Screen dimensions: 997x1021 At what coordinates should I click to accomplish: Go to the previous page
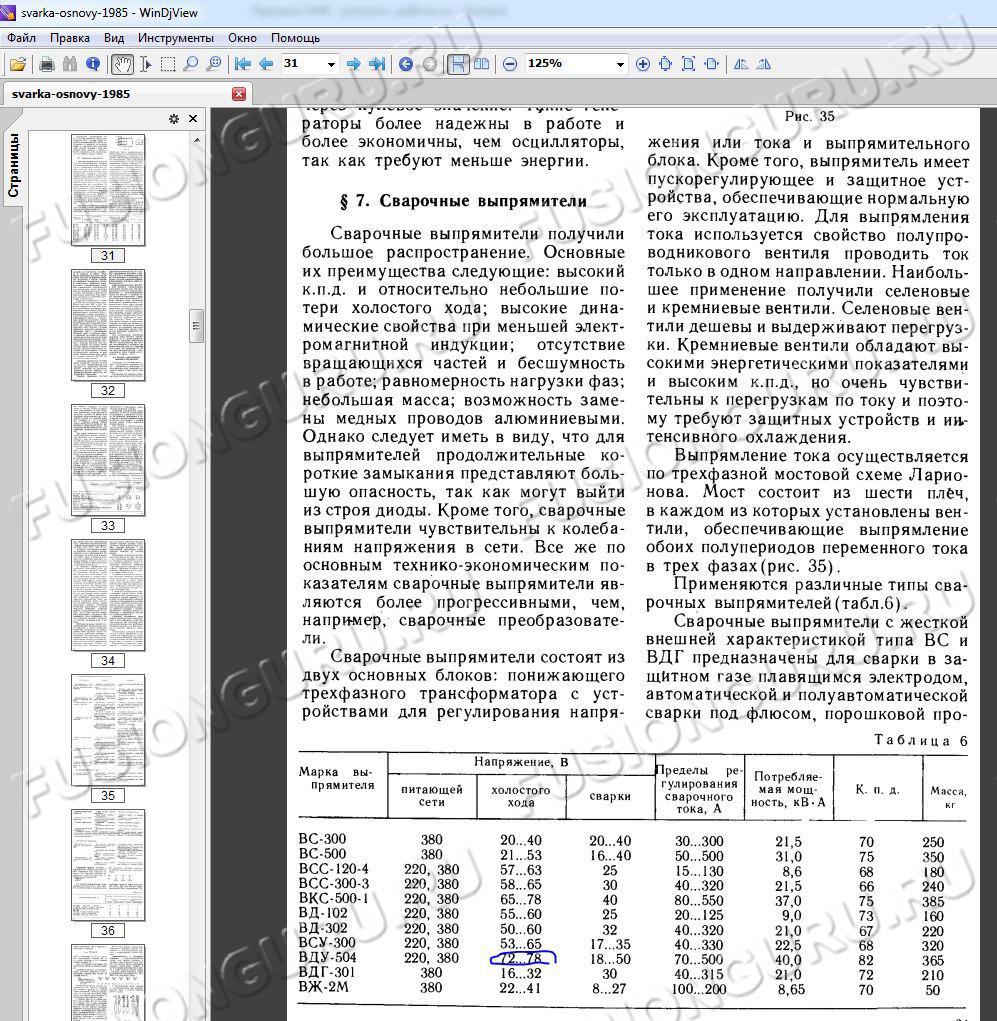tap(266, 64)
